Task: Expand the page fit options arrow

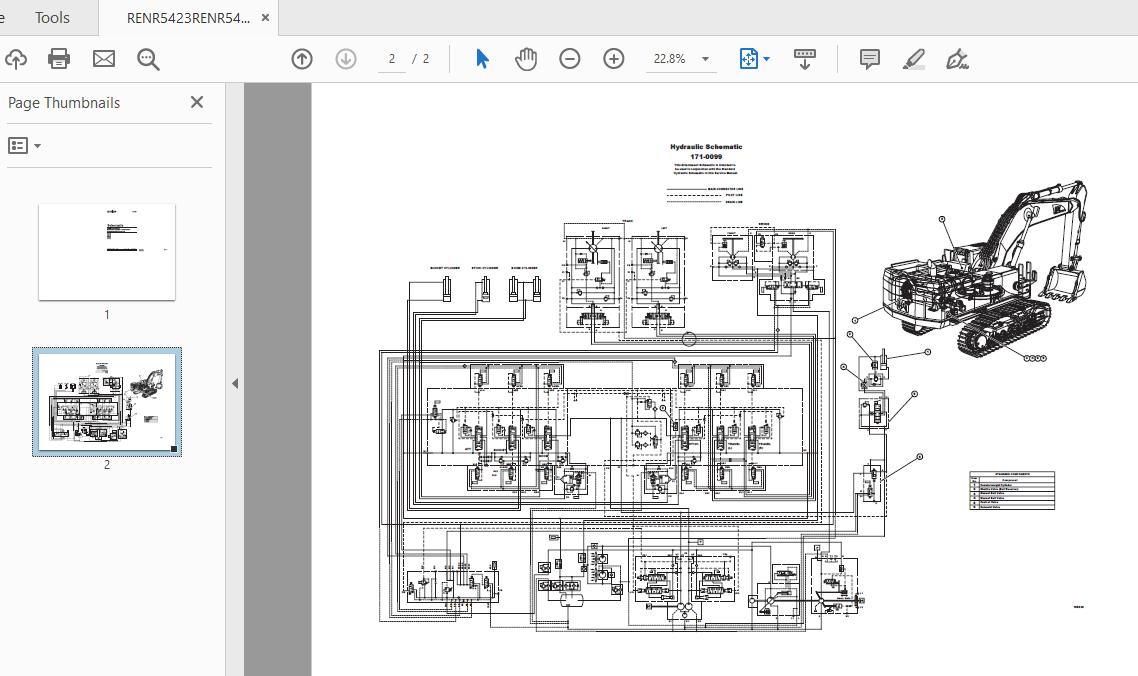Action: click(766, 59)
